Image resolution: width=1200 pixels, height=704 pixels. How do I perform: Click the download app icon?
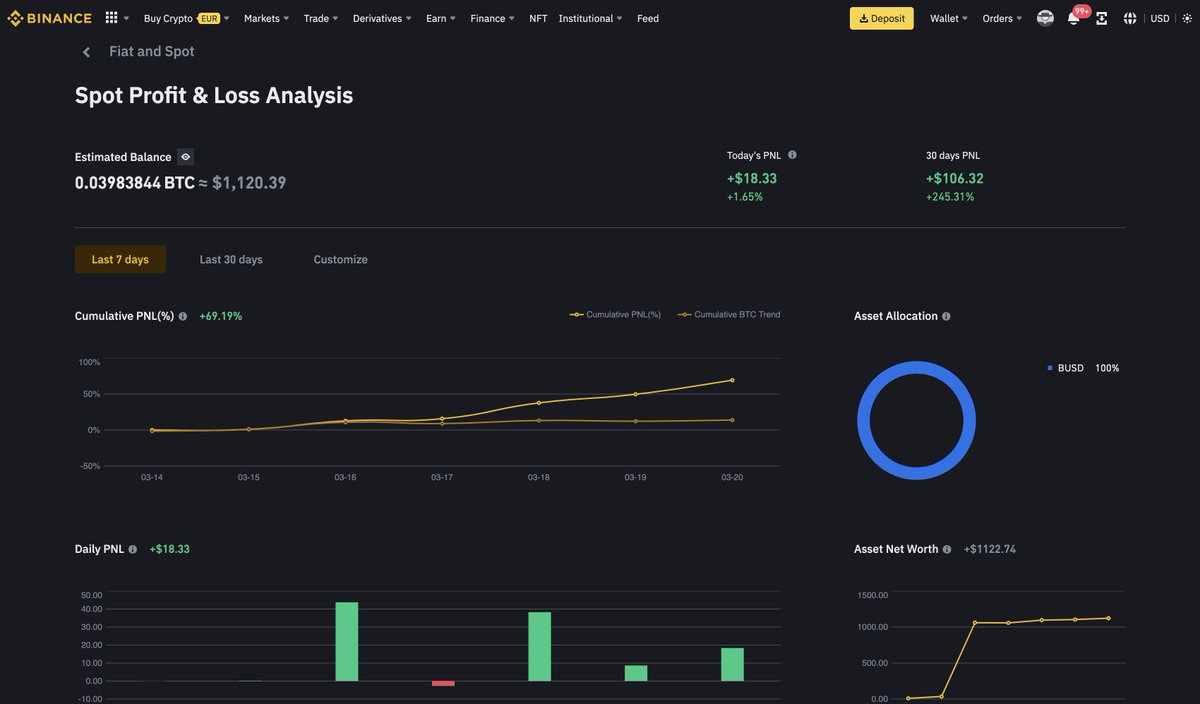pyautogui.click(x=1101, y=18)
